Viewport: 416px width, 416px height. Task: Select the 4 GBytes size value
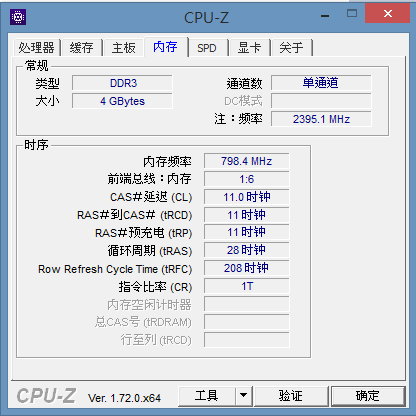[122, 101]
